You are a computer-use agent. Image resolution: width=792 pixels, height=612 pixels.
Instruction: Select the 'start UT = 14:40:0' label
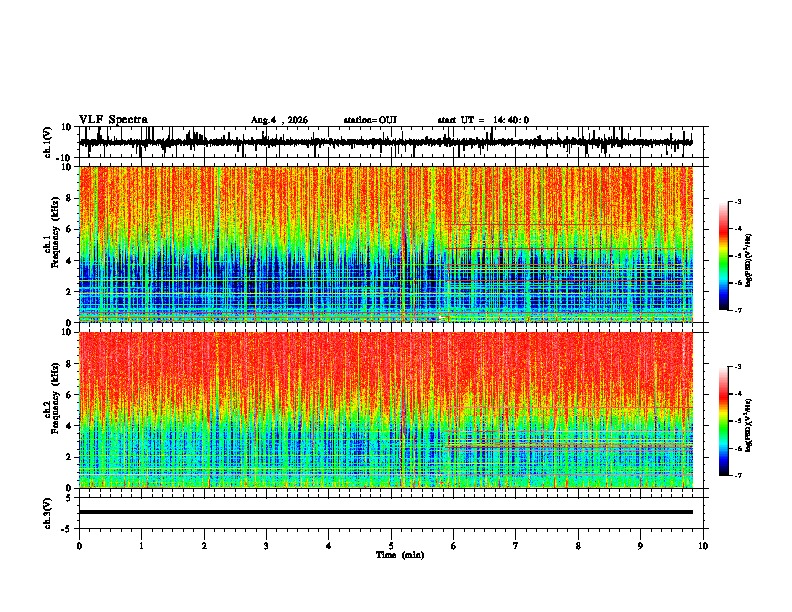pyautogui.click(x=483, y=120)
